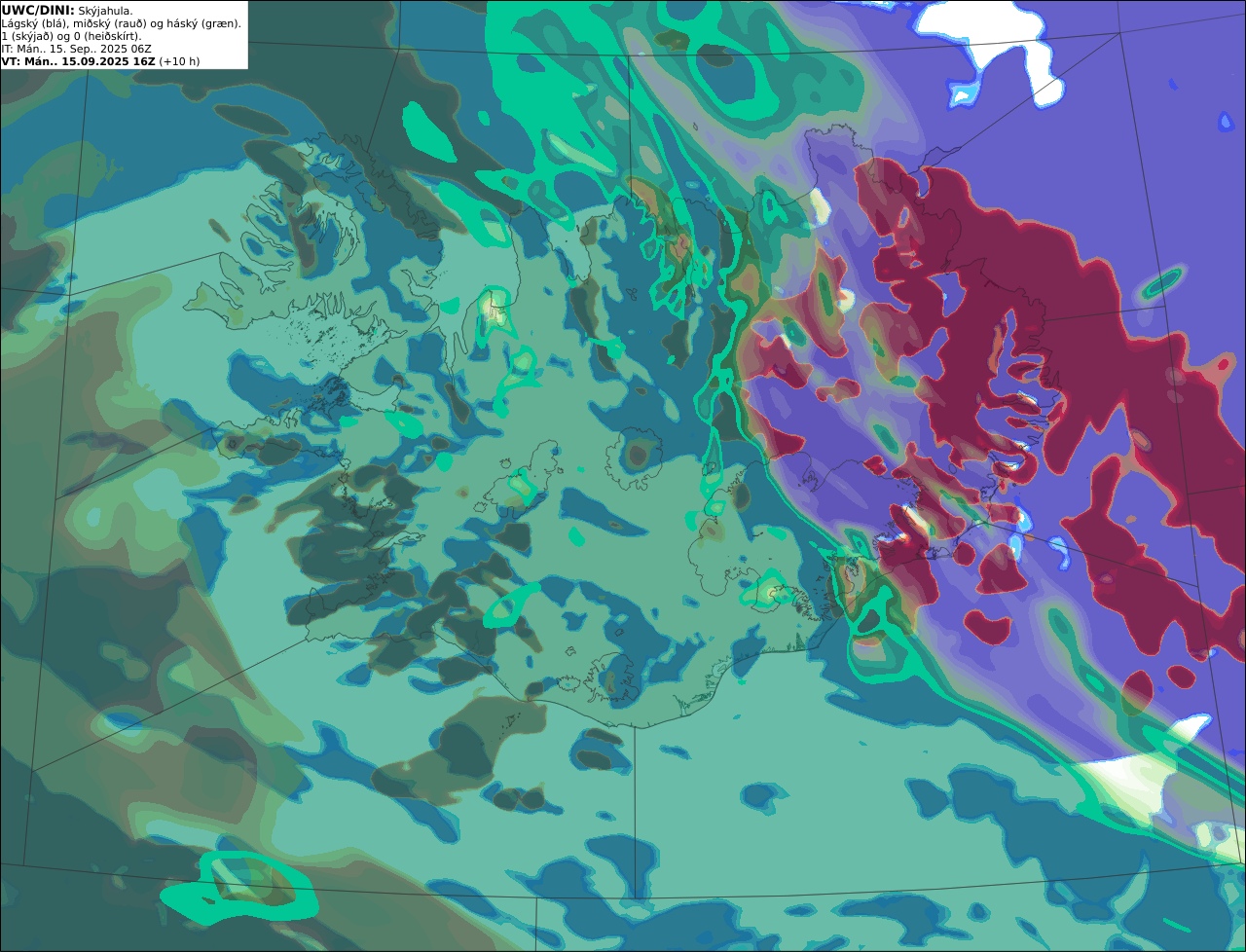Image resolution: width=1246 pixels, height=952 pixels.
Task: Click the 'IT: Mán.. 15. Sep.. 2025 06Z' line
Action: [x=76, y=49]
